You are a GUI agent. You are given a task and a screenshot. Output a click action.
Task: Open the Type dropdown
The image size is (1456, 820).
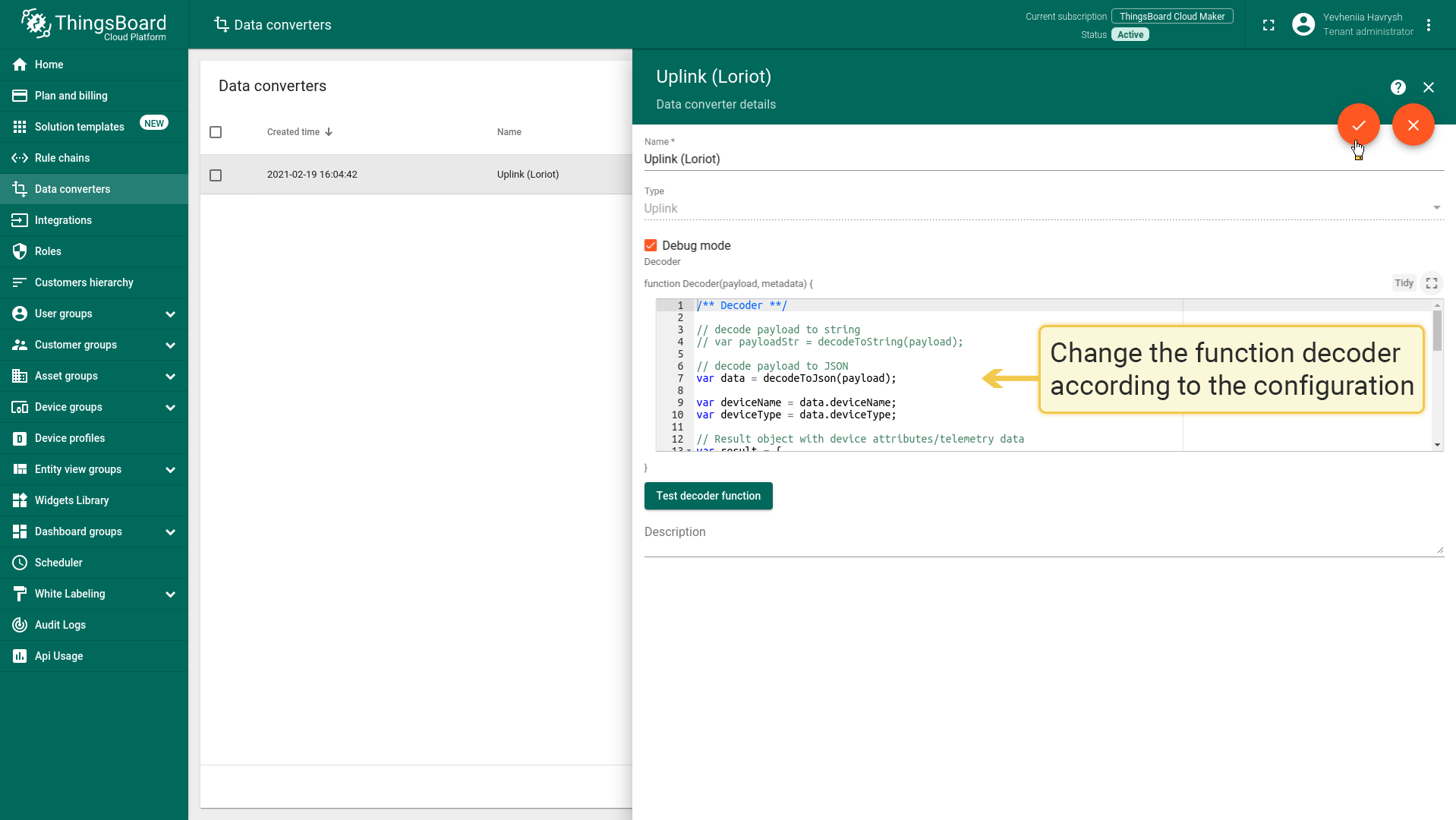(x=1043, y=208)
